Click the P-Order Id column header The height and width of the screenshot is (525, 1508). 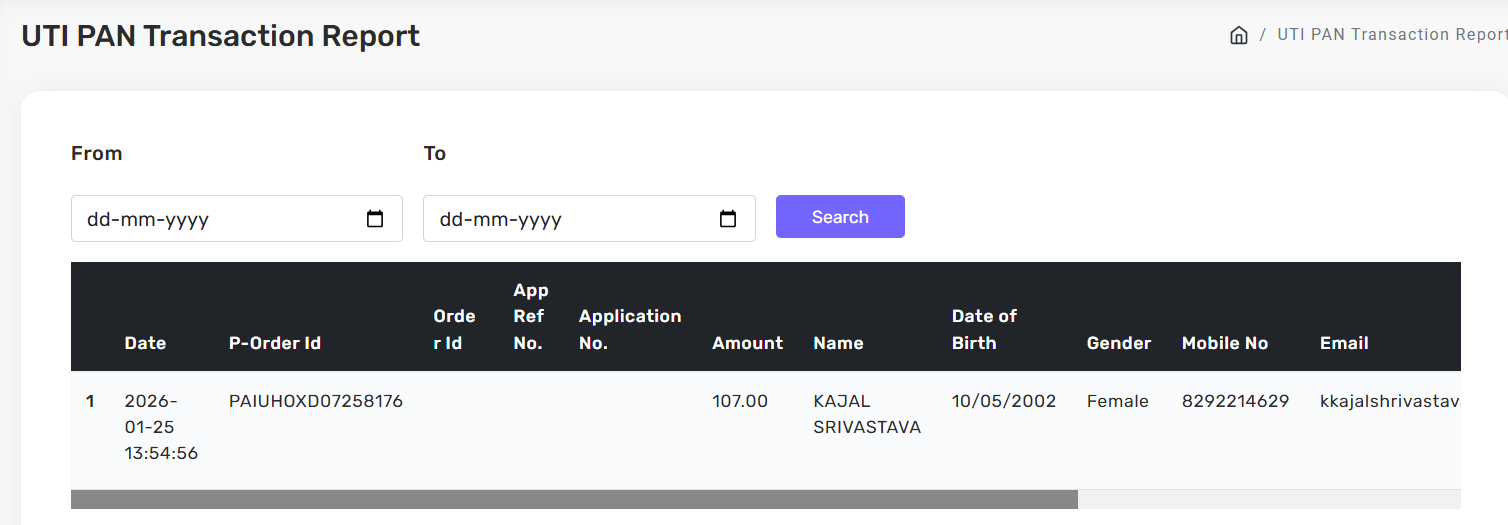[275, 343]
